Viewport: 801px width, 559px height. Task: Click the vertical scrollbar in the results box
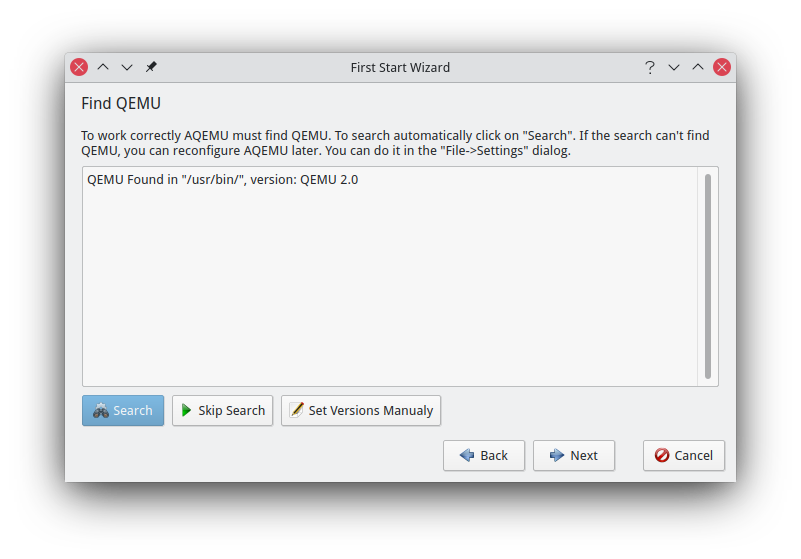[x=708, y=276]
